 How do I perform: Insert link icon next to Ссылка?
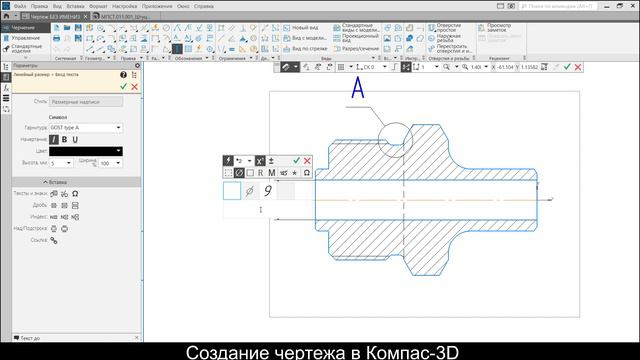coord(53,240)
